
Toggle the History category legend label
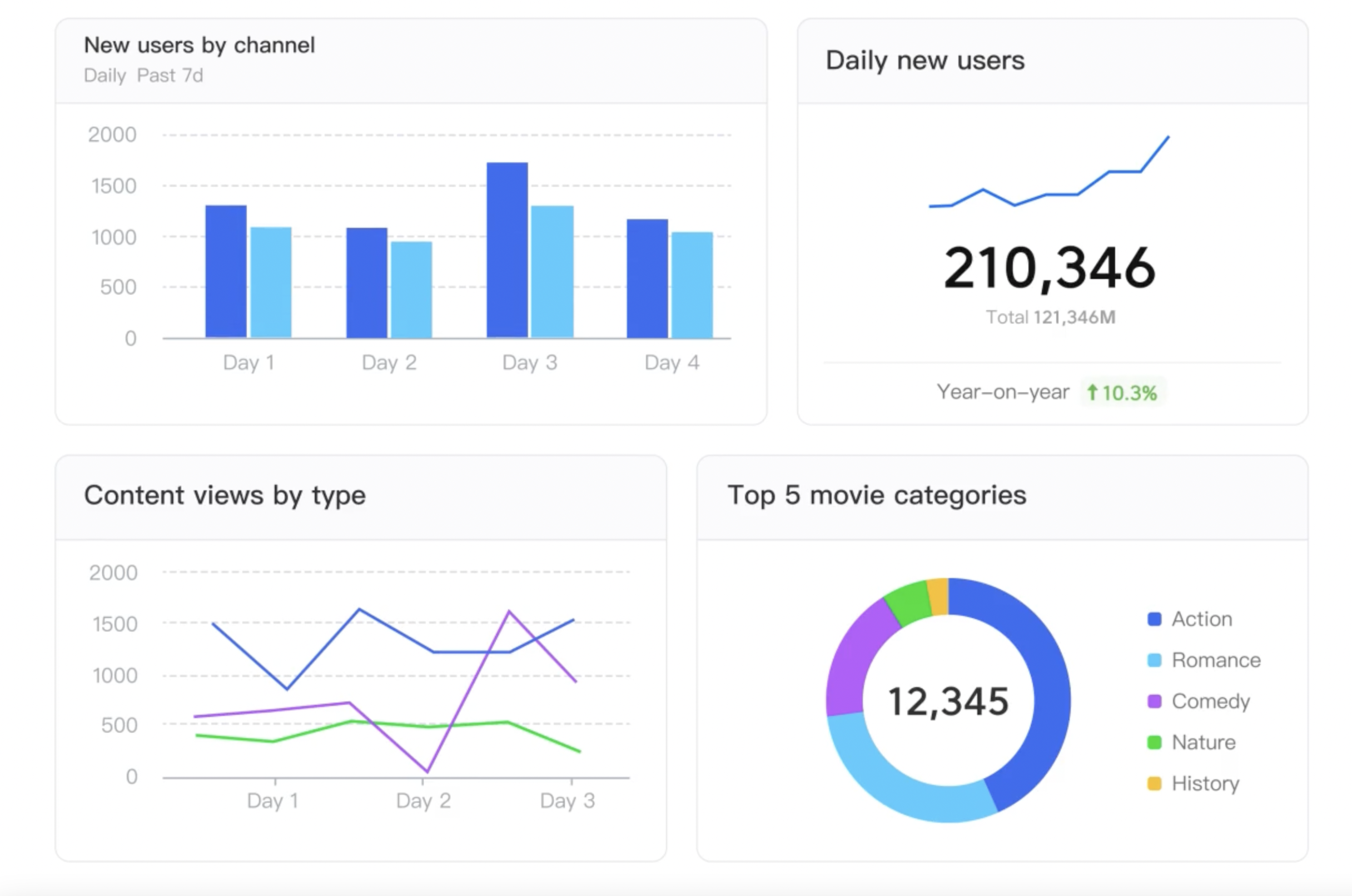pos(1205,783)
